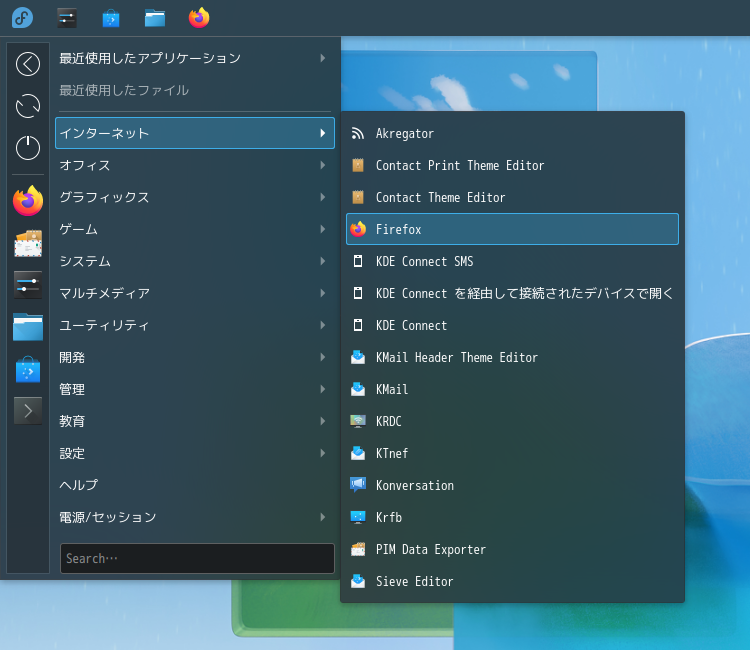Expand the システム category arrow
The width and height of the screenshot is (750, 650).
click(323, 261)
